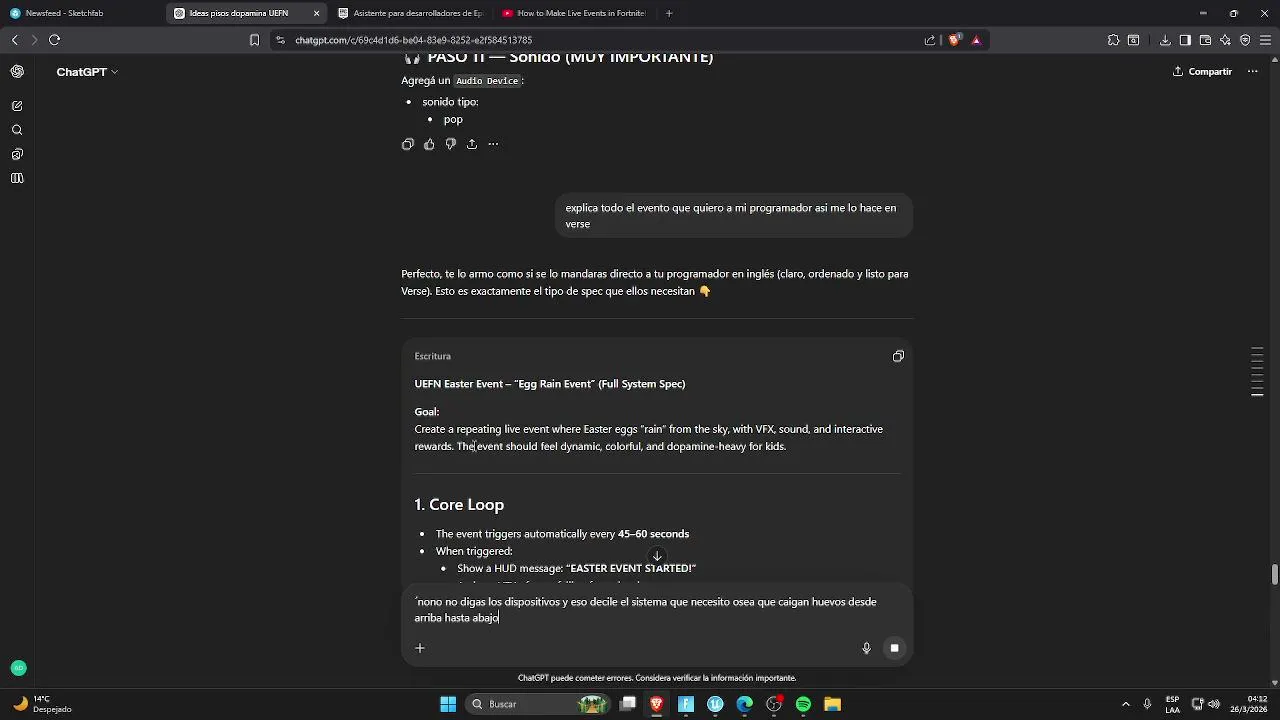1280x720 pixels.
Task: Click the Compartir share button
Action: [x=1202, y=71]
